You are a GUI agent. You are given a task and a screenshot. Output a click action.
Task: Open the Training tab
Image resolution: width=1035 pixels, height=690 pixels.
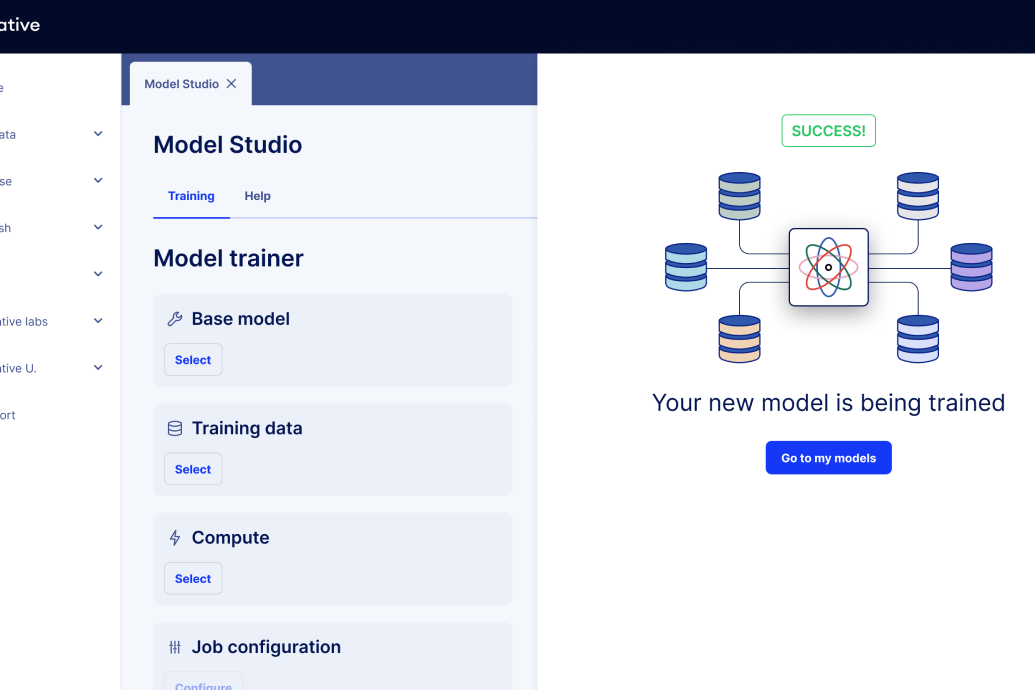[x=191, y=196]
